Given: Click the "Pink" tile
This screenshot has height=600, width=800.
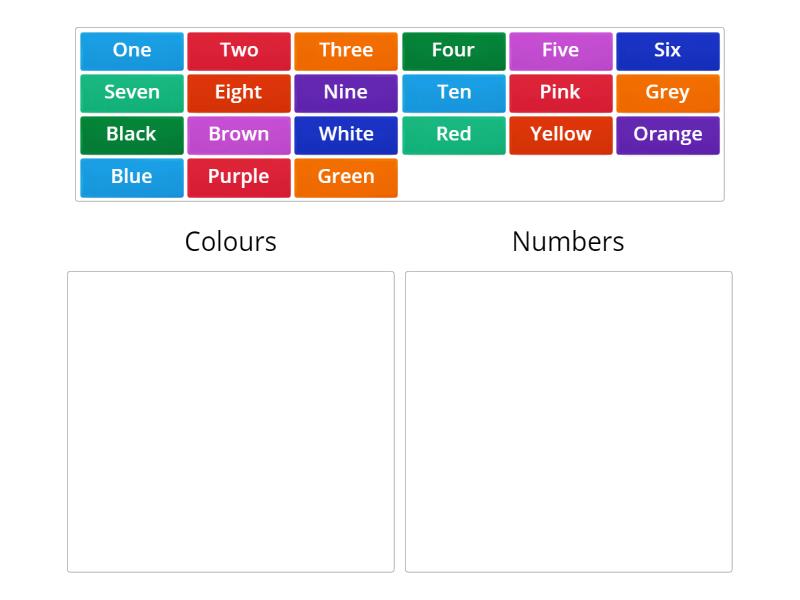Looking at the screenshot, I should coord(561,92).
